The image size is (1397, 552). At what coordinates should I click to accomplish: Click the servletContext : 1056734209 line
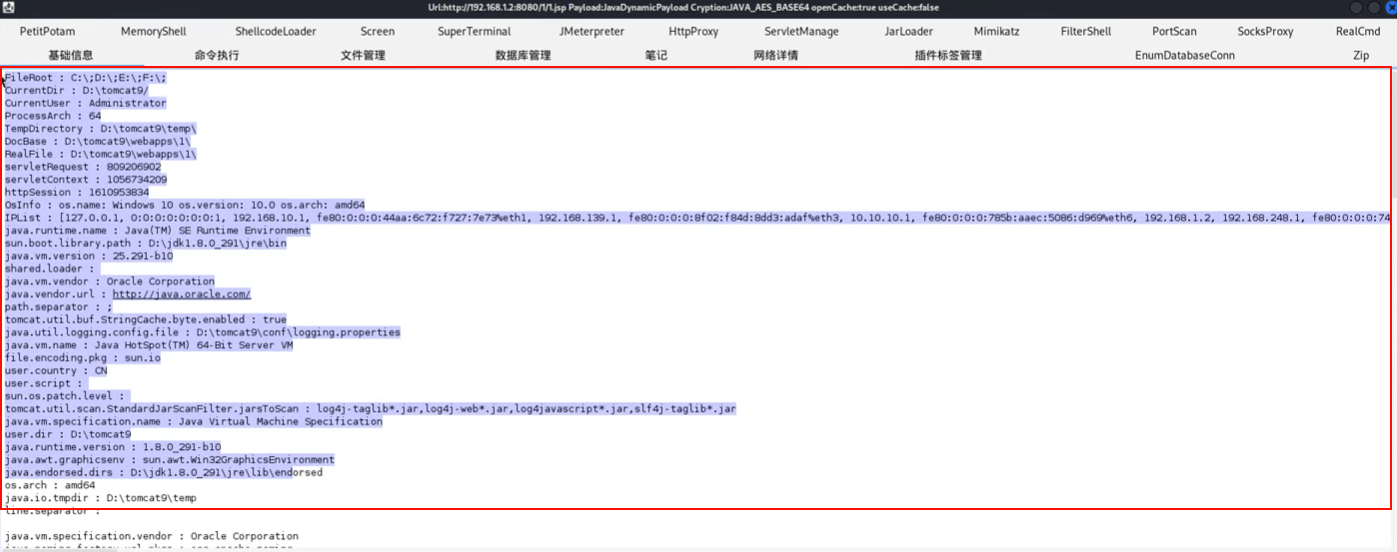click(85, 180)
